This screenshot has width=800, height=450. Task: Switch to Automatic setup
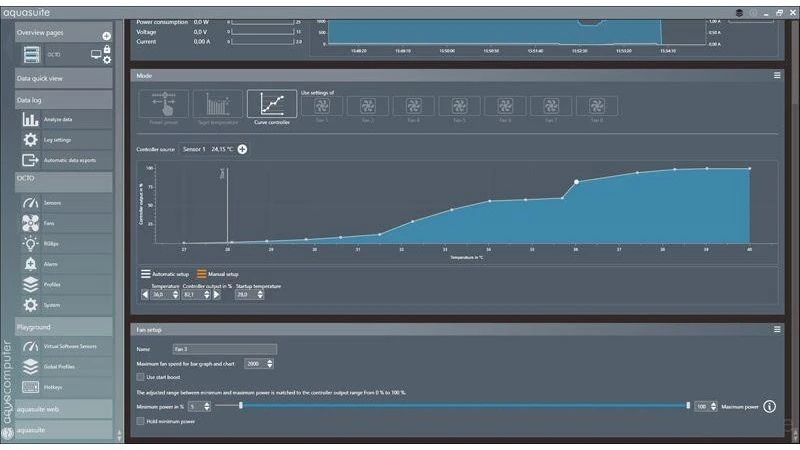click(x=165, y=274)
